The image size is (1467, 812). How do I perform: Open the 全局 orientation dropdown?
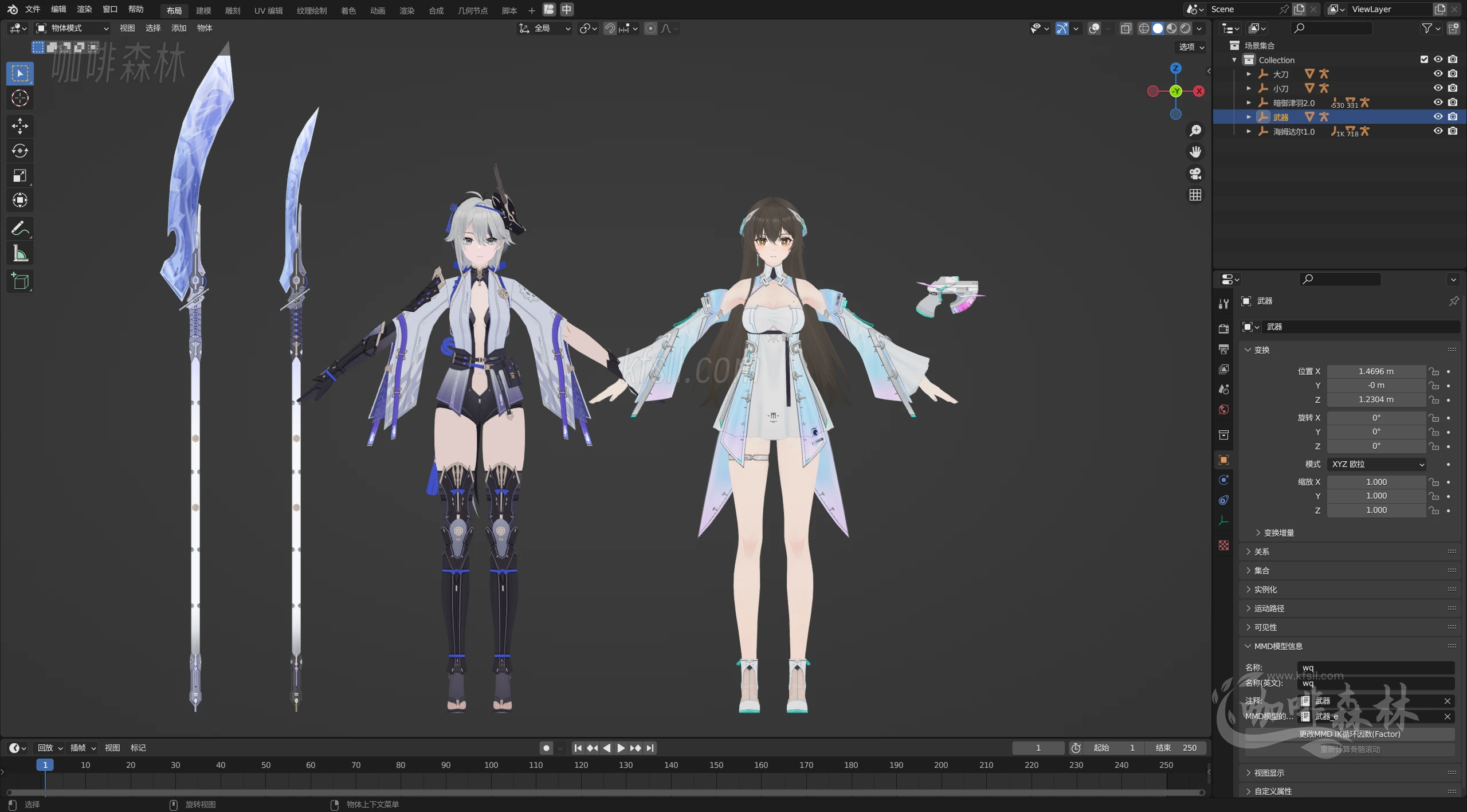[x=544, y=28]
